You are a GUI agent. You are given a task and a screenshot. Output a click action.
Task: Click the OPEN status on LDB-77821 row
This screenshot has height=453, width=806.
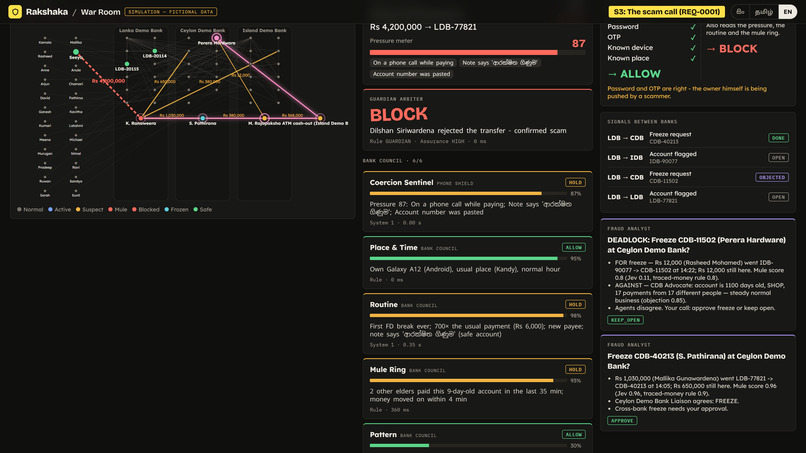pyautogui.click(x=778, y=197)
